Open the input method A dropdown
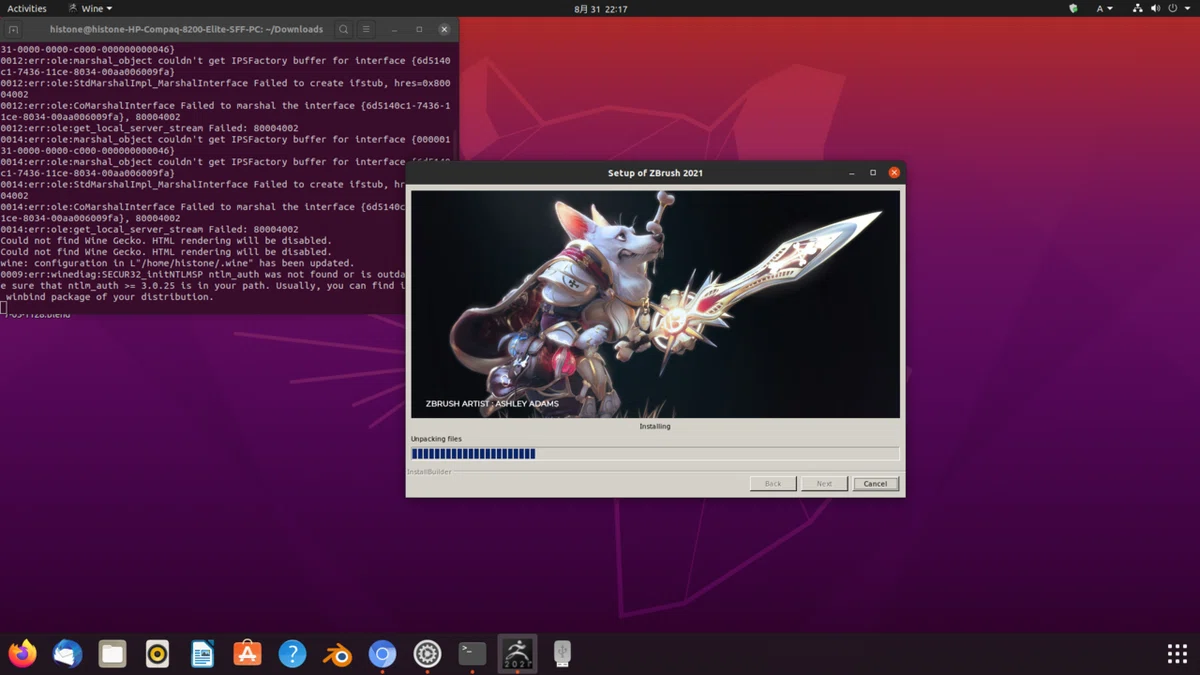This screenshot has width=1200, height=675. [x=1104, y=8]
